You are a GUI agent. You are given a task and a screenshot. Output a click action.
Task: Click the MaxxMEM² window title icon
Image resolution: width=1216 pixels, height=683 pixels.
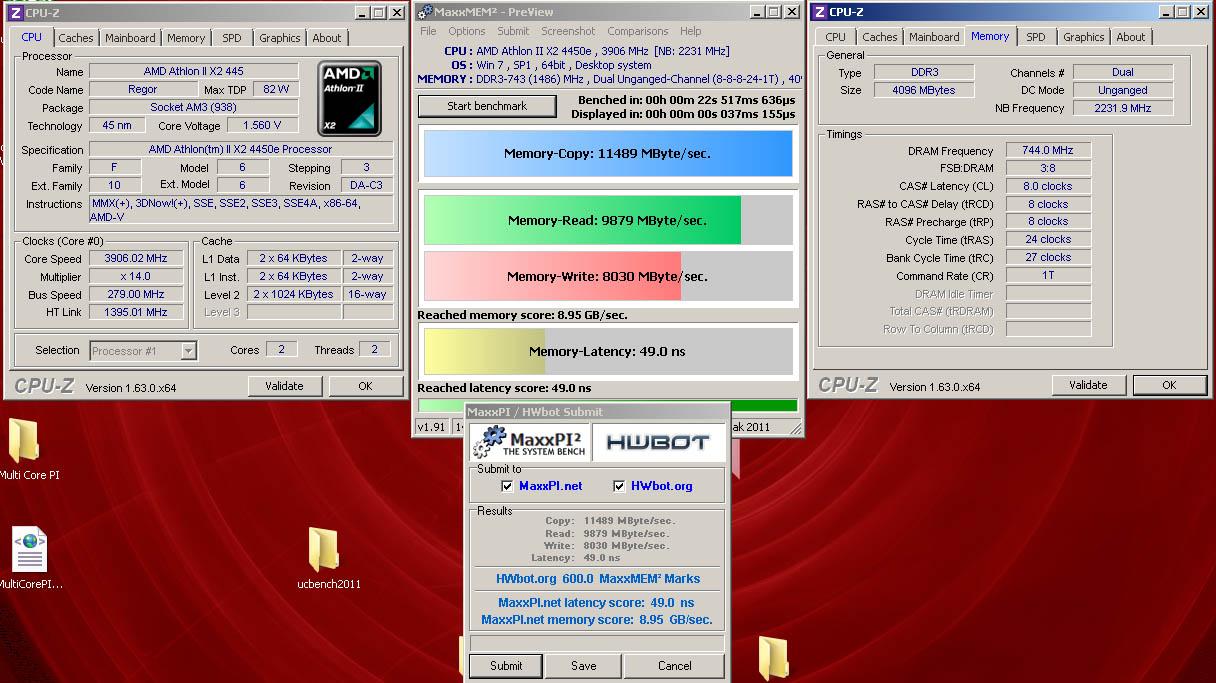click(x=424, y=12)
